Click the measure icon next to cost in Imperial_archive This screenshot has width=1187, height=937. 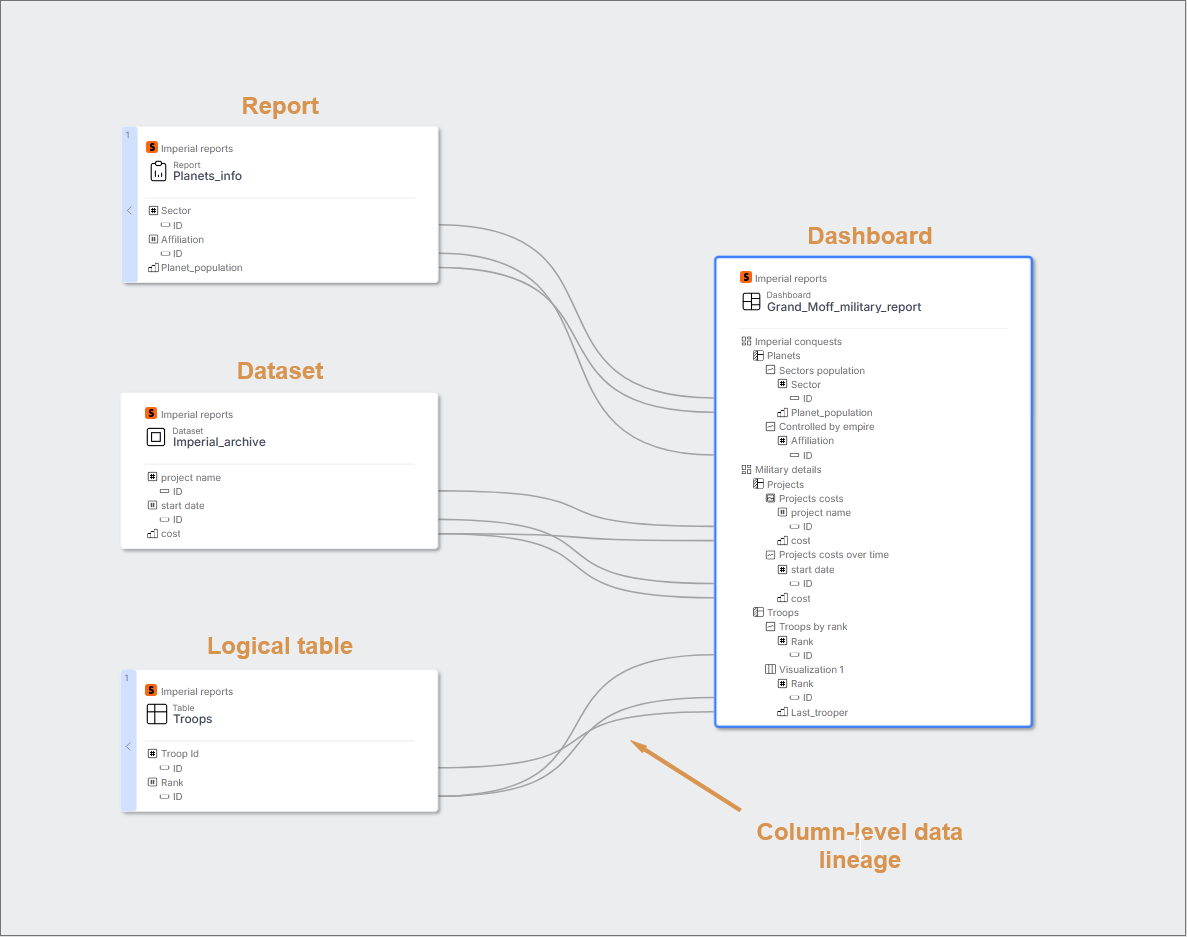click(152, 534)
